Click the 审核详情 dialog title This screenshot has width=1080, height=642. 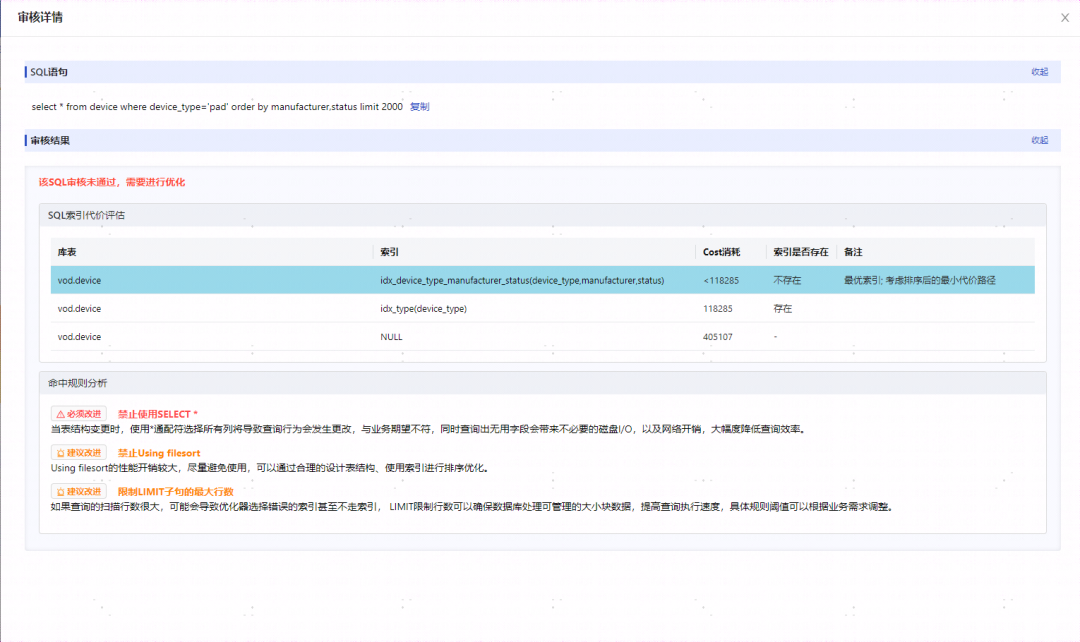40,17
